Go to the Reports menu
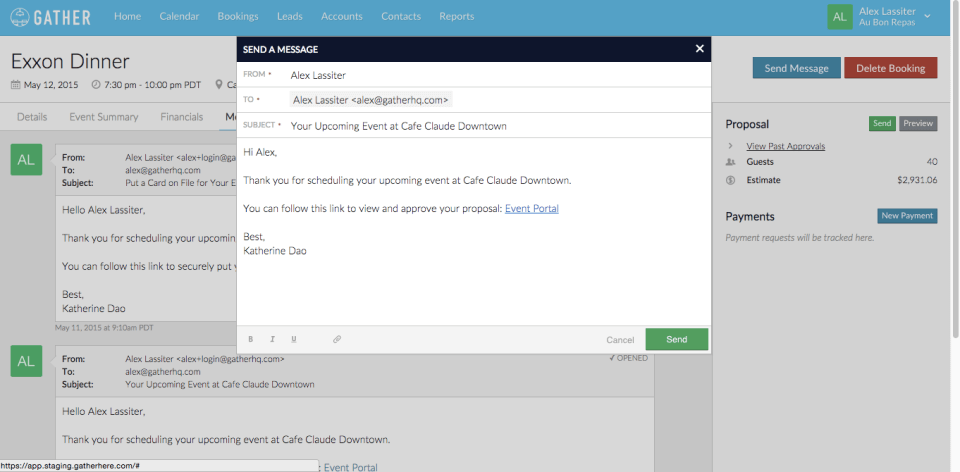 [x=457, y=17]
